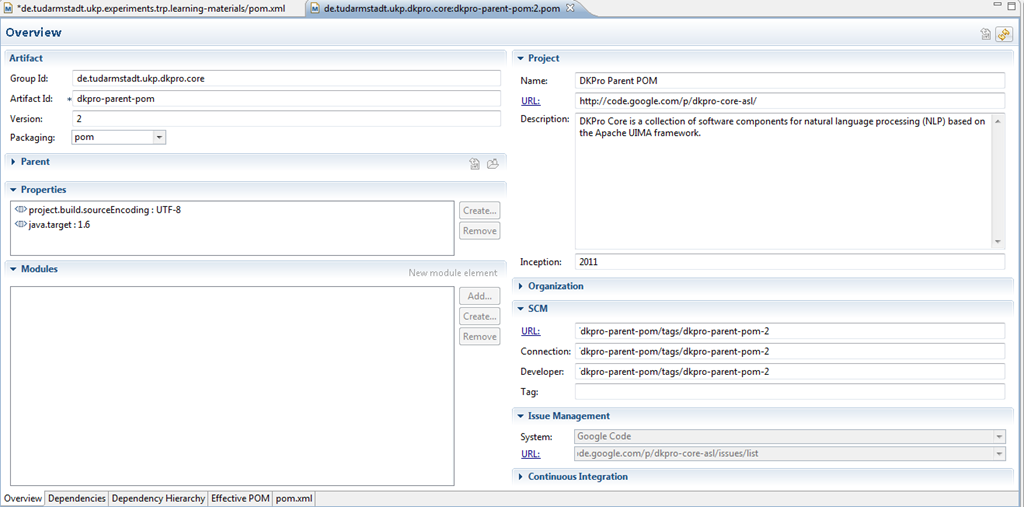Click the refresh POM icon in Overview header
This screenshot has height=507, width=1024.
(1002, 34)
